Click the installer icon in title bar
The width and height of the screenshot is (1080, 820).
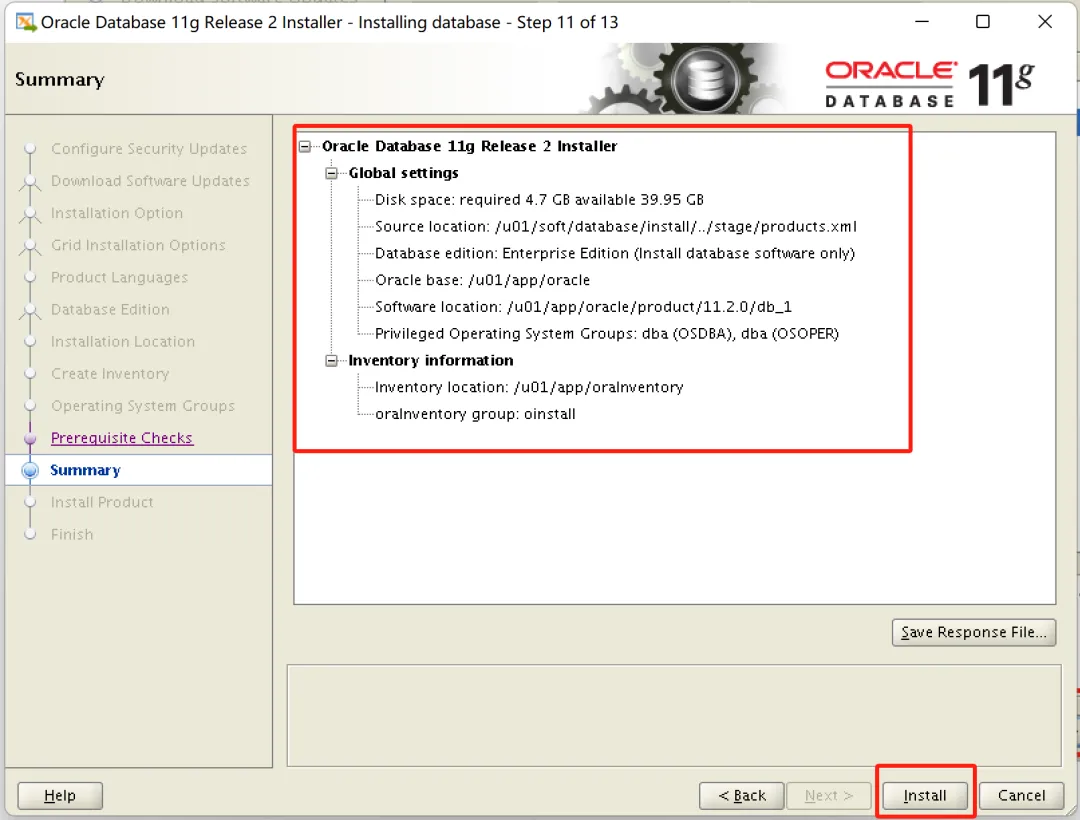click(x=26, y=22)
